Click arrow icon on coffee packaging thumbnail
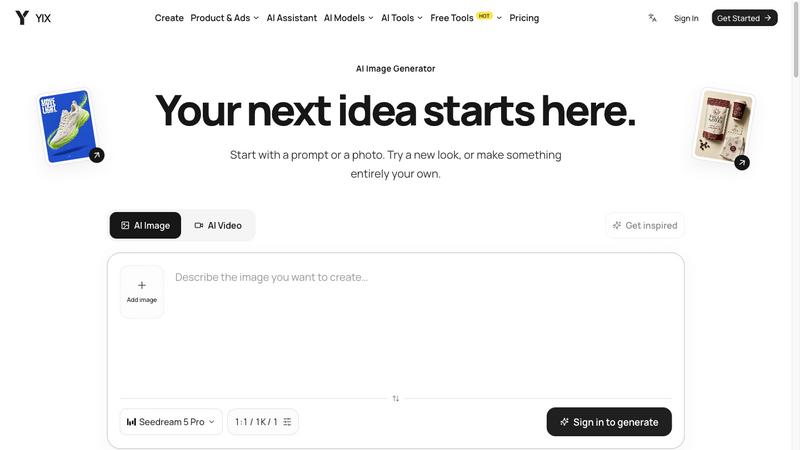 coord(742,163)
